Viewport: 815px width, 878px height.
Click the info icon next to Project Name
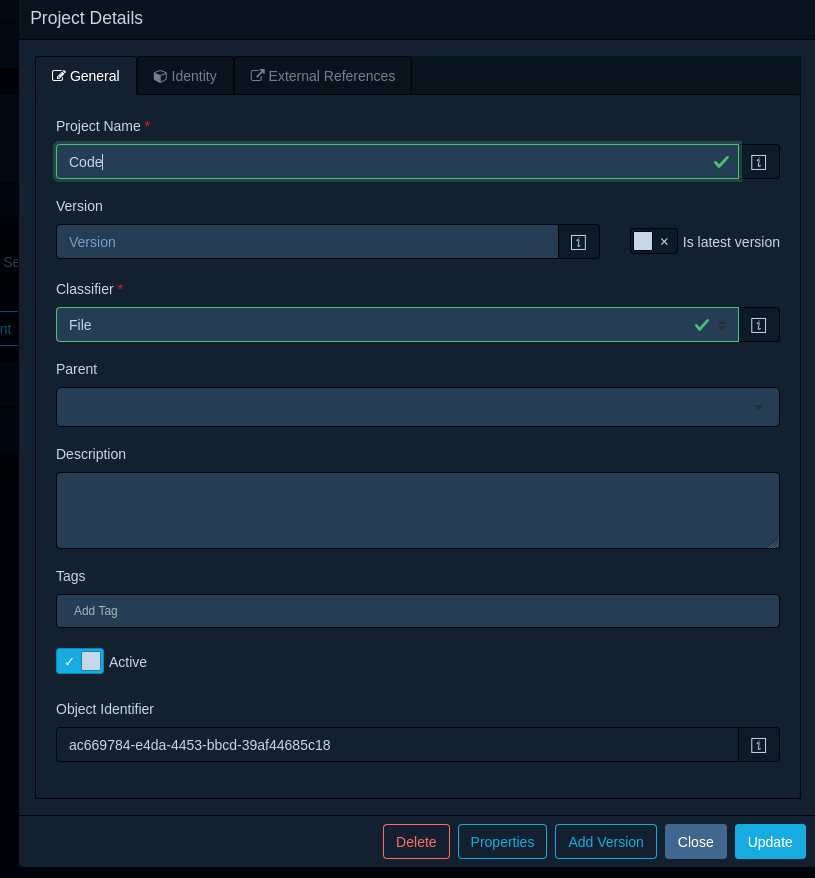point(758,161)
